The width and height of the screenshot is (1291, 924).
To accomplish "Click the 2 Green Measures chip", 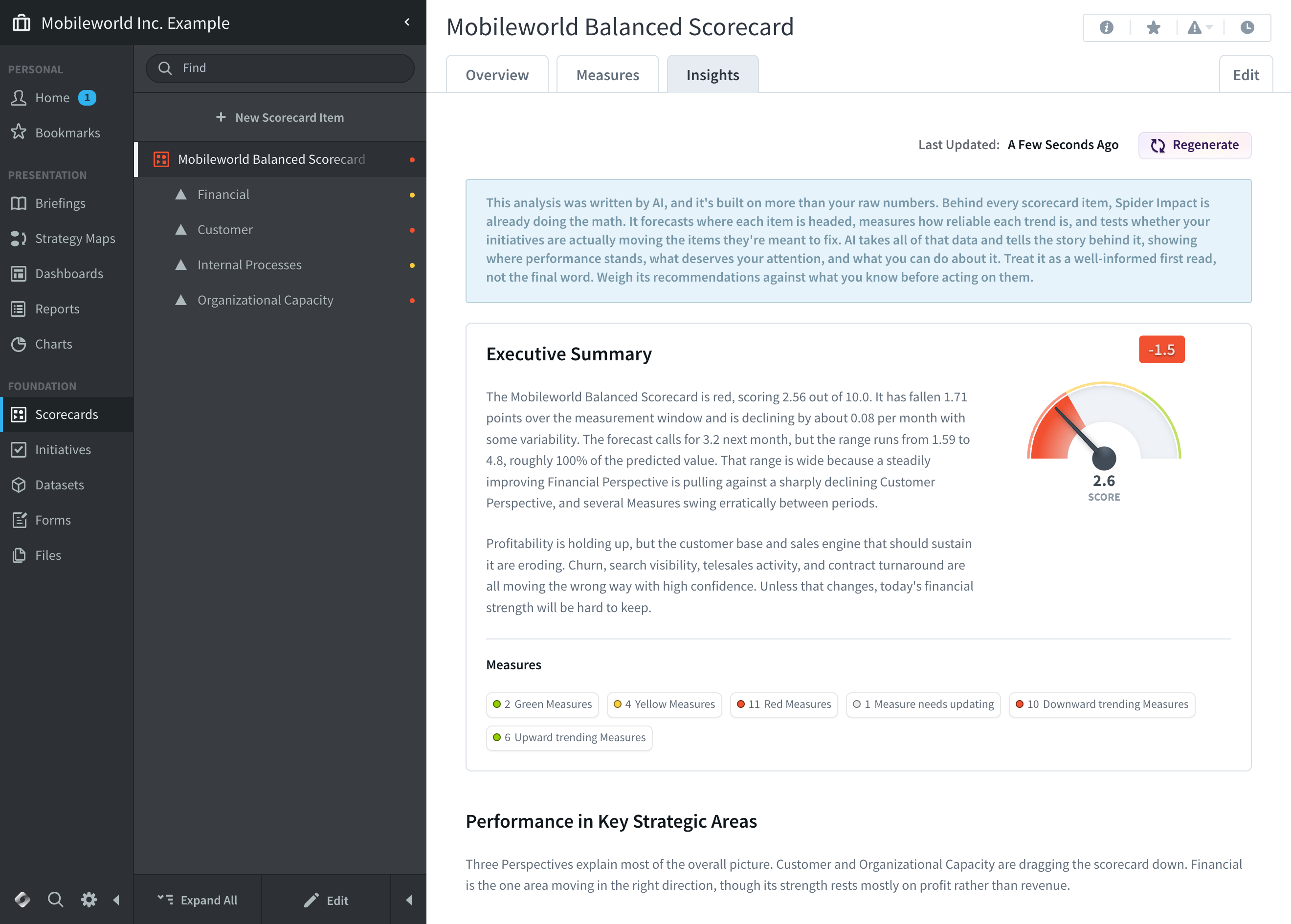I will (x=542, y=704).
